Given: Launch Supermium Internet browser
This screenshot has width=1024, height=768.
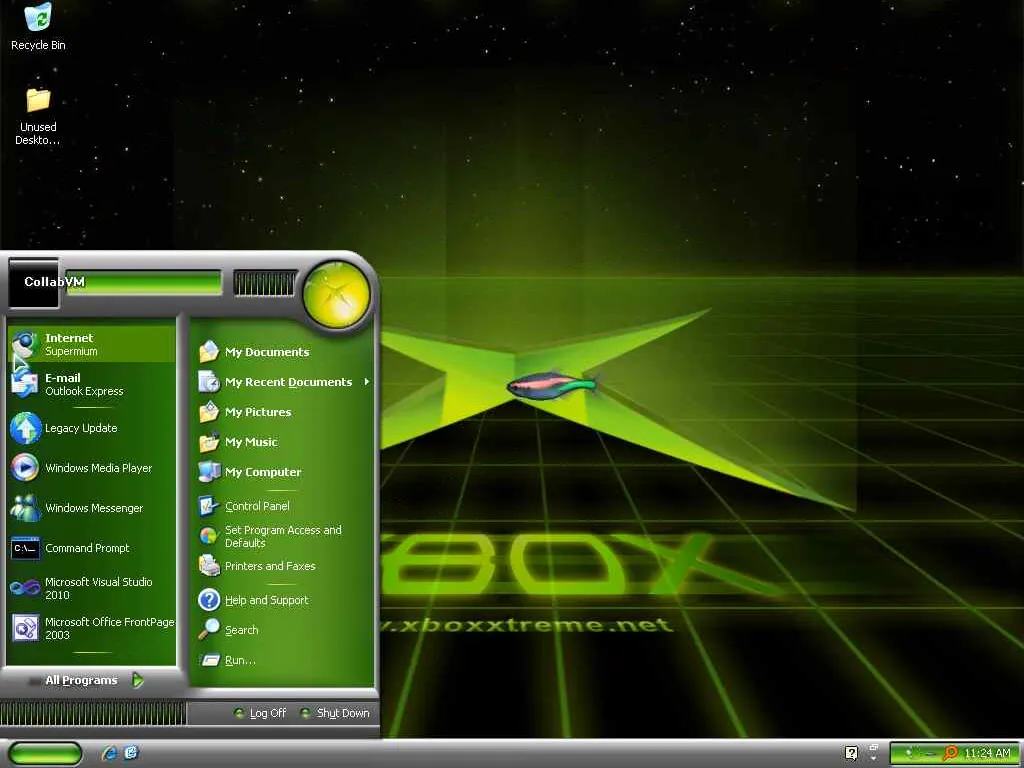Looking at the screenshot, I should coord(92,344).
